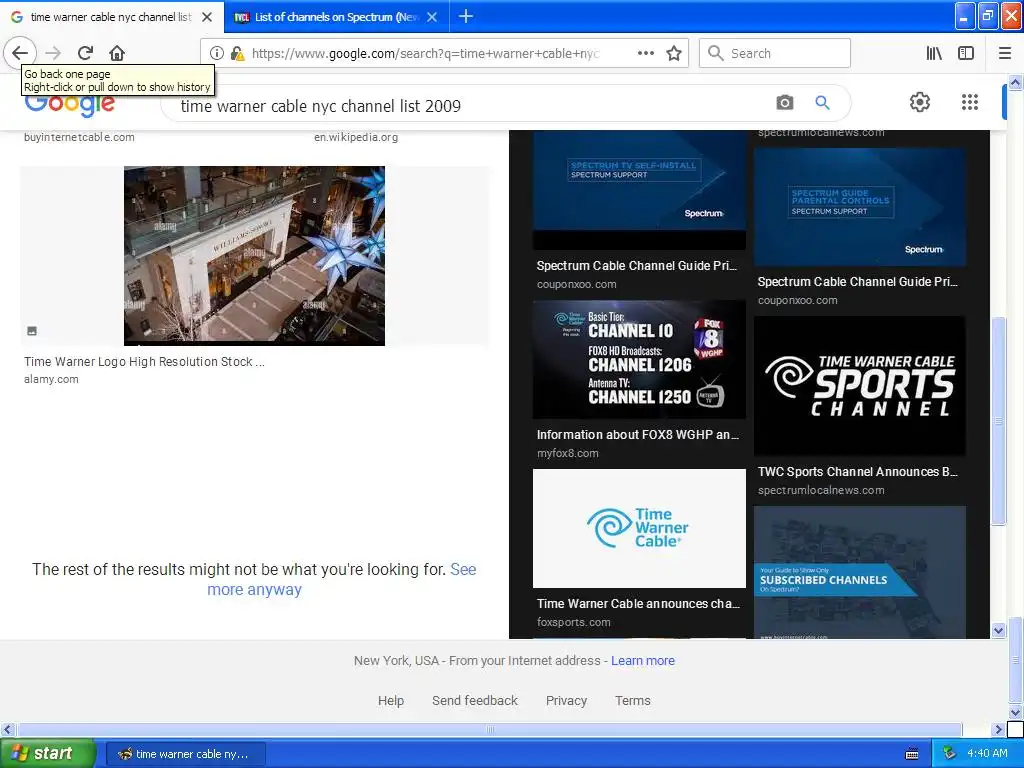
Task: Open the Windows start button
Action: (x=47, y=753)
